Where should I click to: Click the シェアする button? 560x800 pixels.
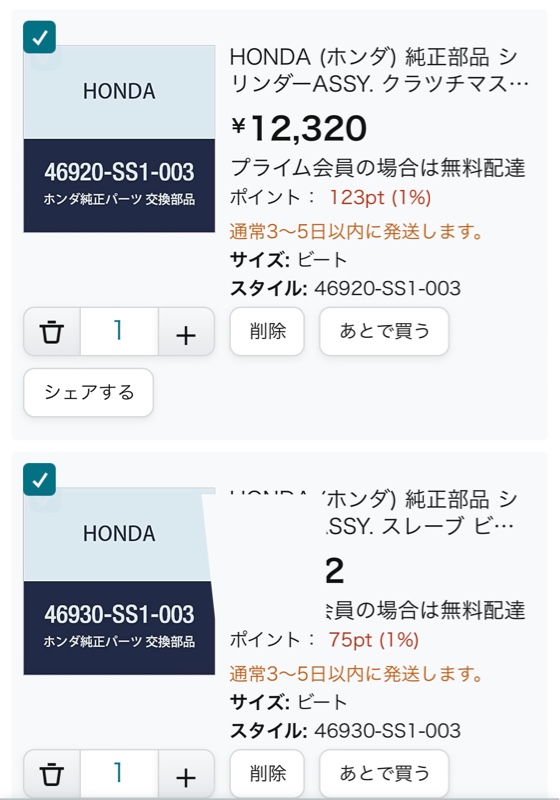(x=89, y=392)
